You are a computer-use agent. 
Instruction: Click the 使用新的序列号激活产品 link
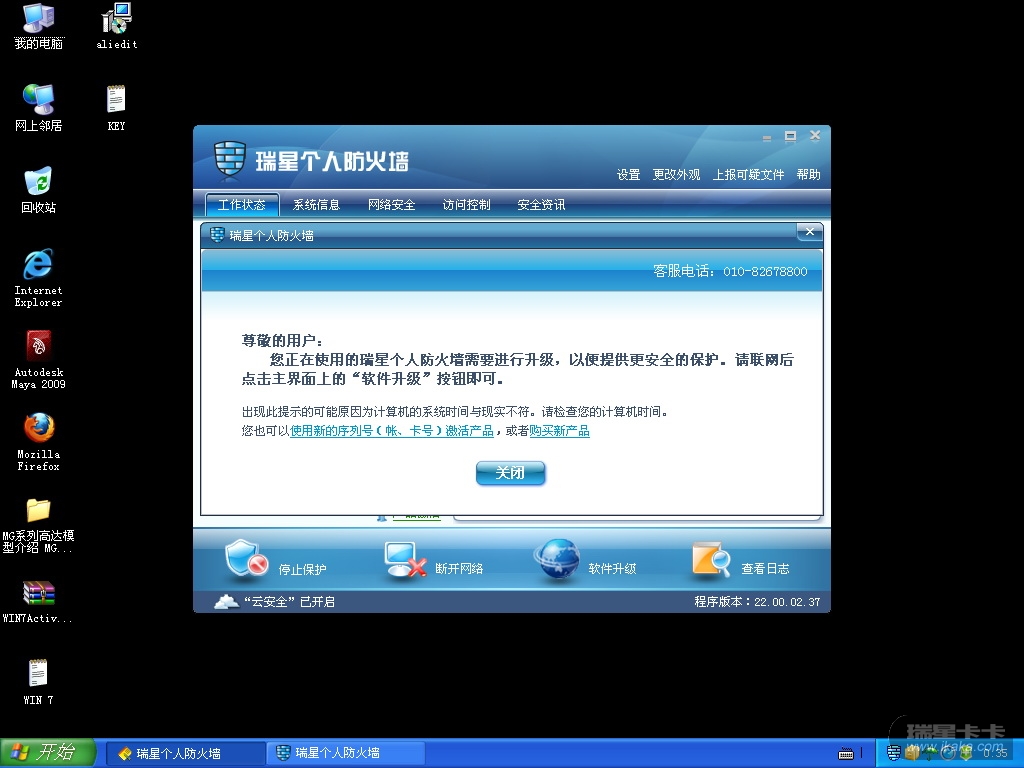(x=392, y=431)
